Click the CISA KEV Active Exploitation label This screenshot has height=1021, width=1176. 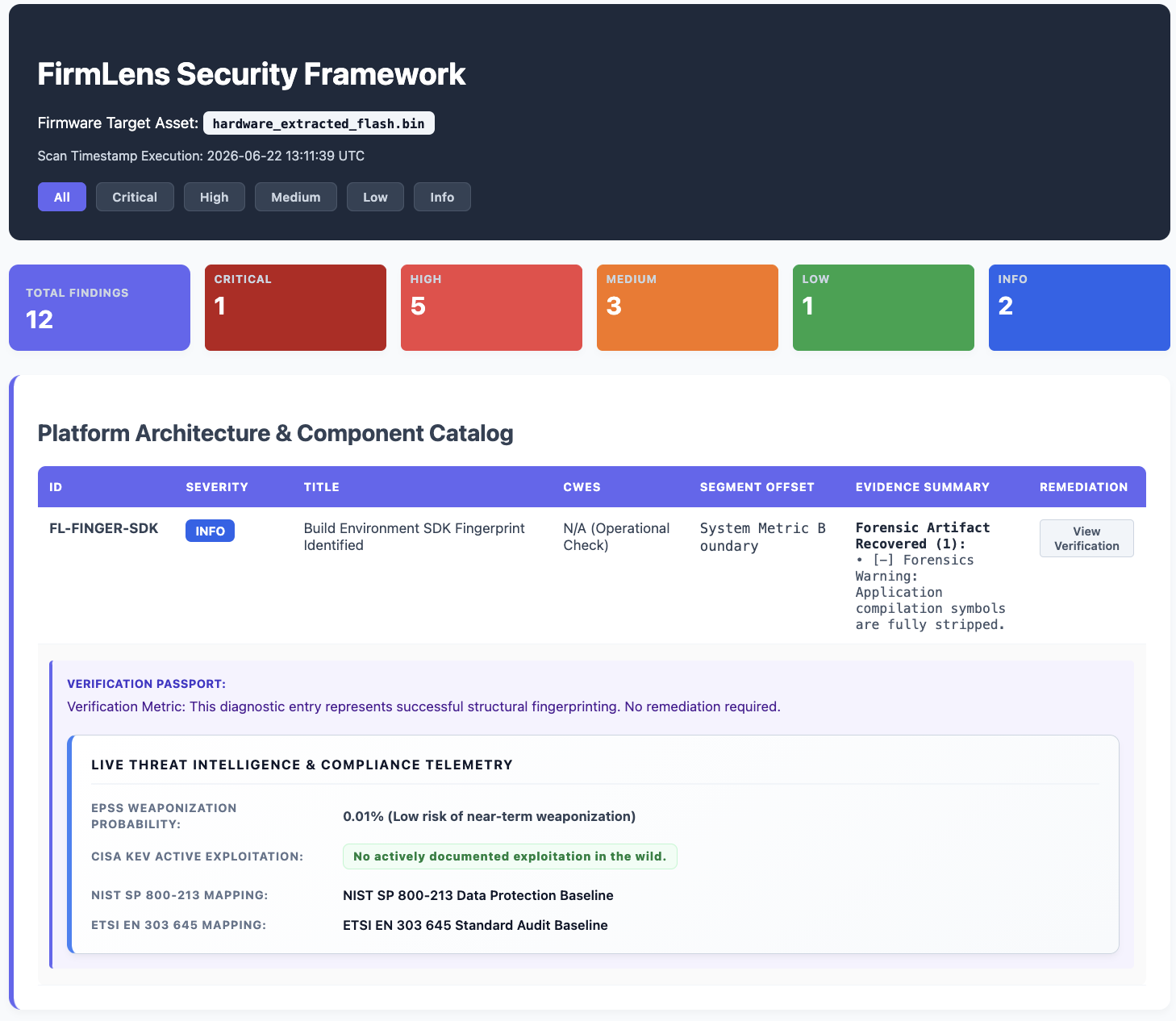[x=198, y=856]
